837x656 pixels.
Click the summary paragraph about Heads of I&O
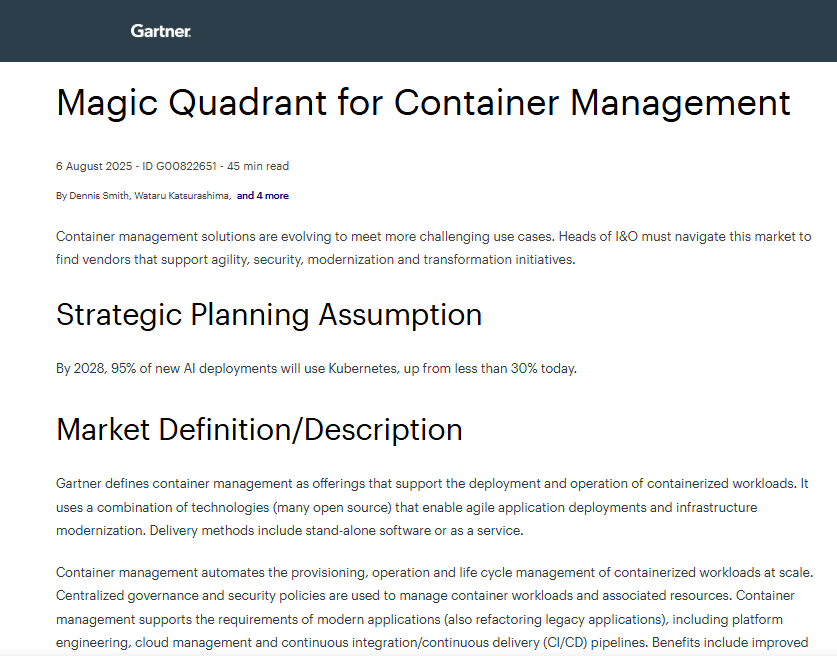[433, 248]
